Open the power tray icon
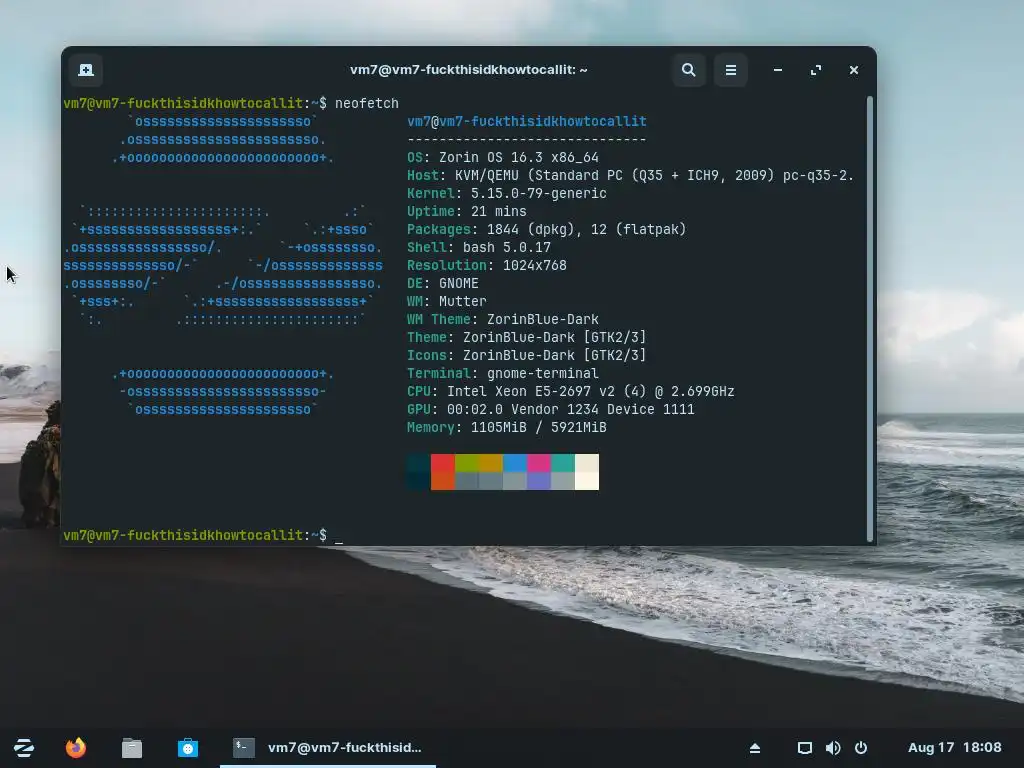The height and width of the screenshot is (768, 1024). coord(861,748)
